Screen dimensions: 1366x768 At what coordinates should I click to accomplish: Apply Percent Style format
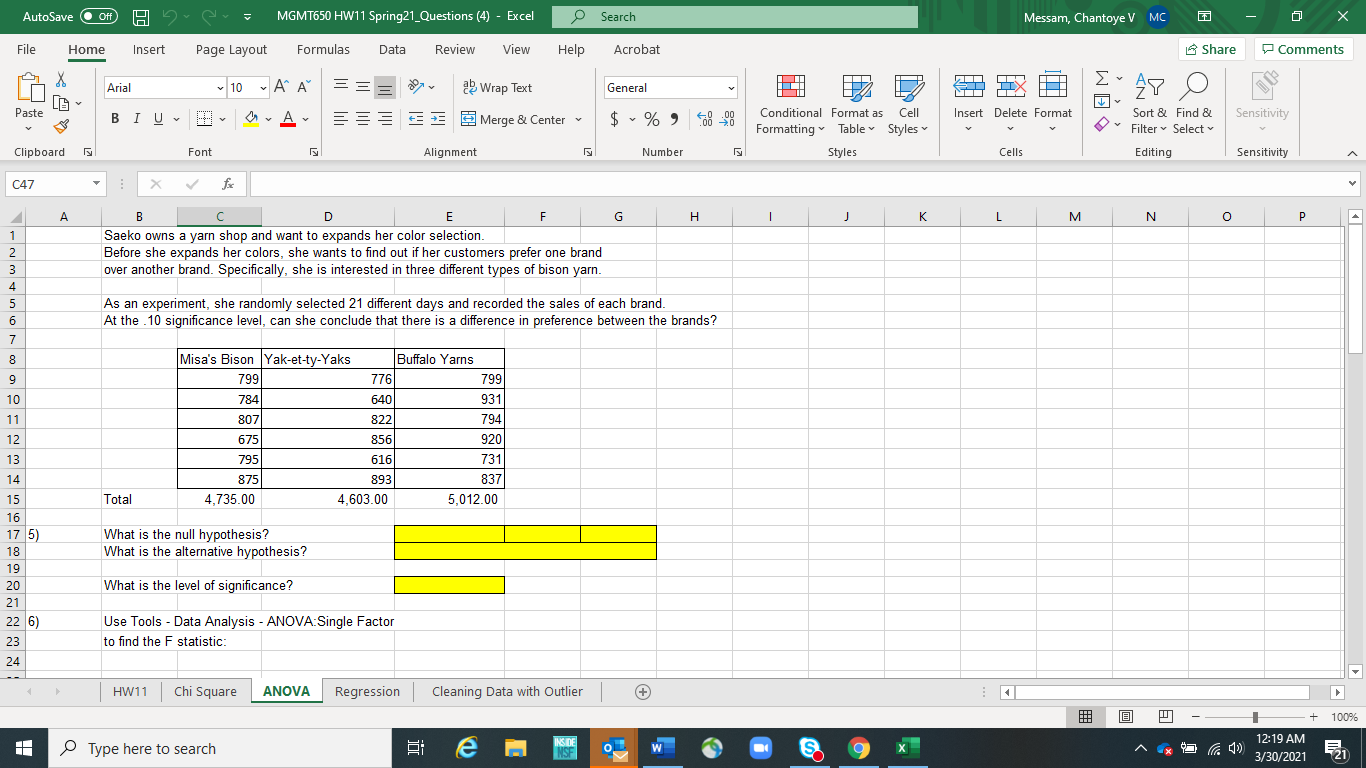652,120
